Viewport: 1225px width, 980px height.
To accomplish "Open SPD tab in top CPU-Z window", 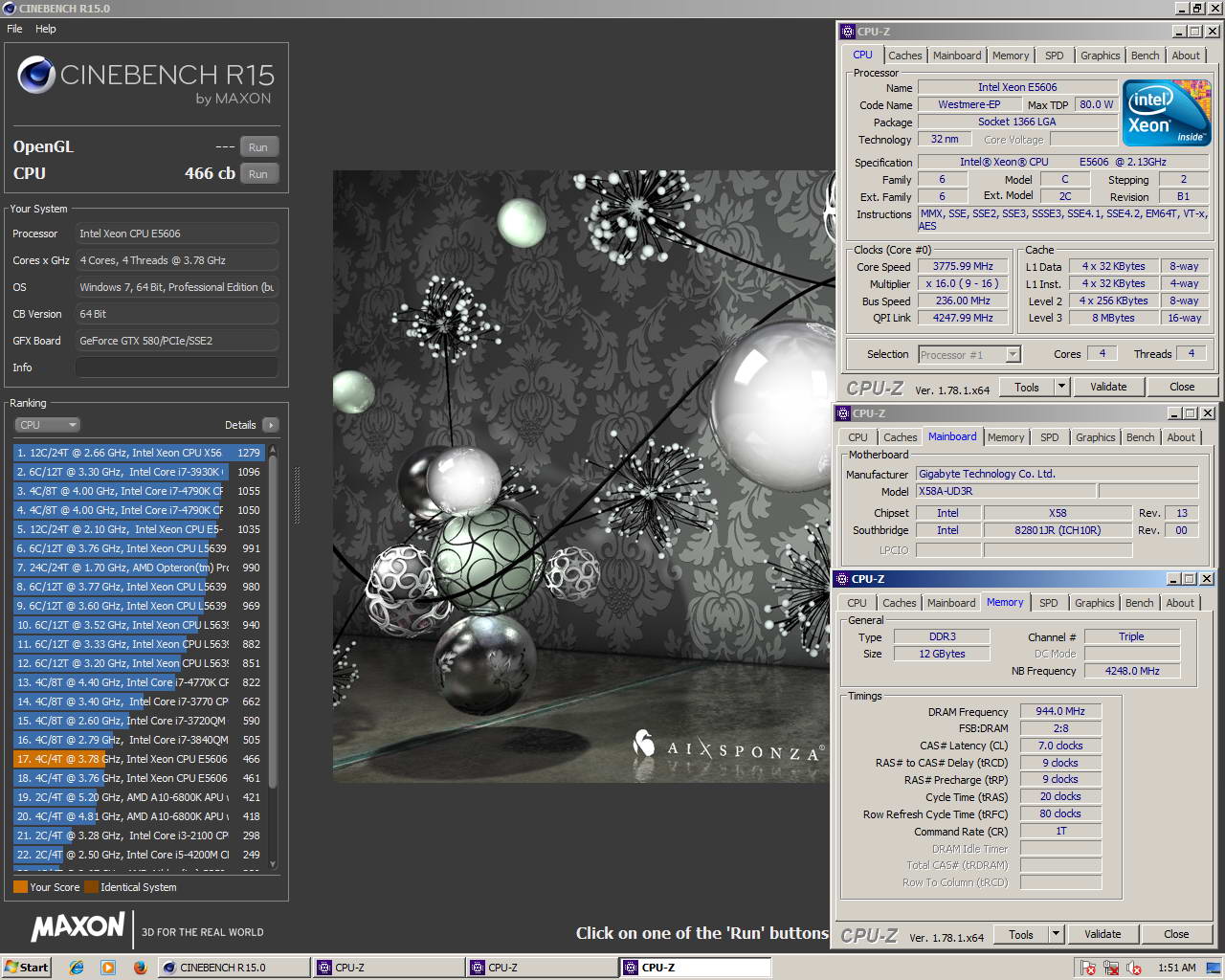I will click(1055, 56).
